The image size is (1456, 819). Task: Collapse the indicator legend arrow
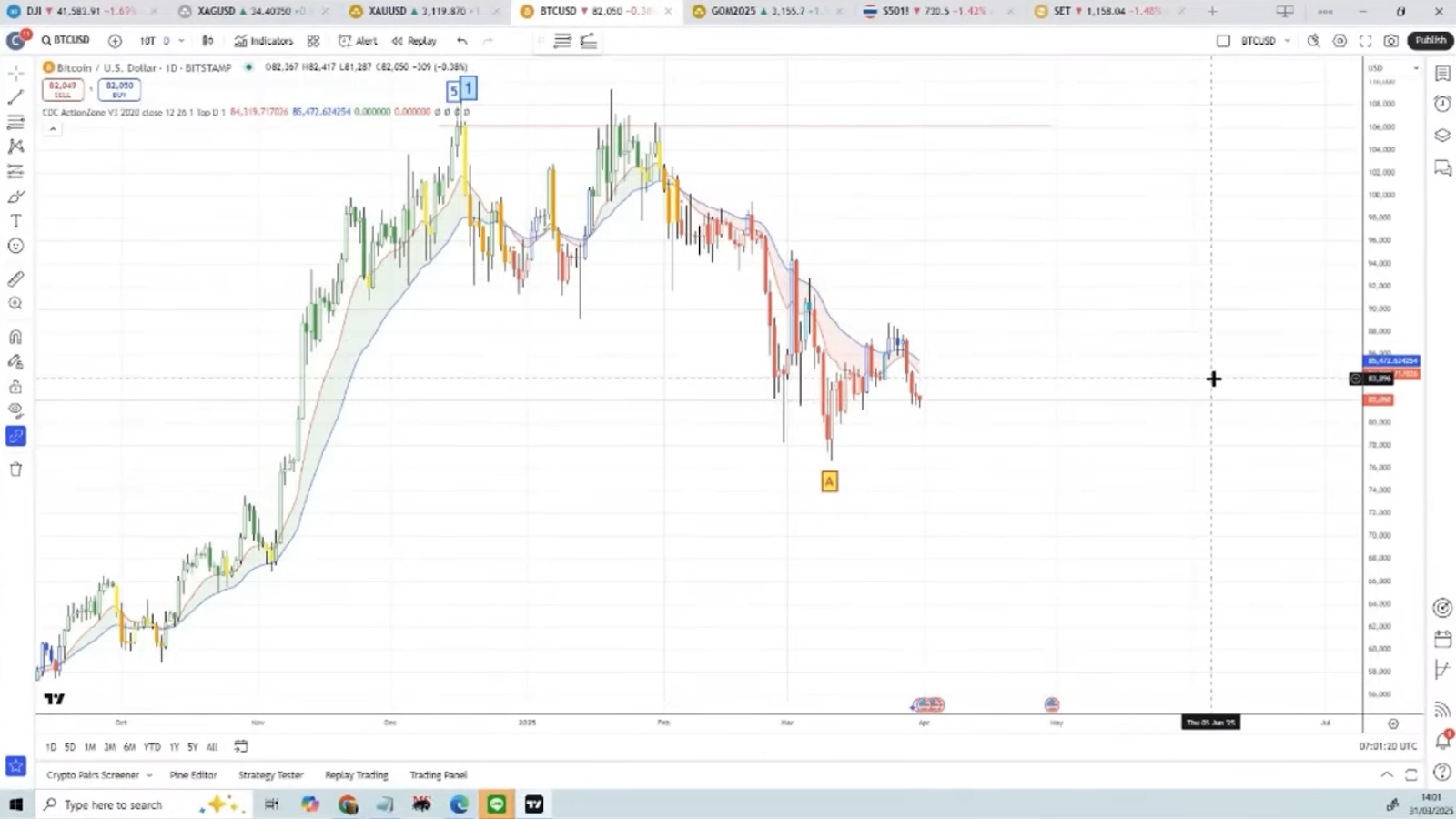(53, 129)
